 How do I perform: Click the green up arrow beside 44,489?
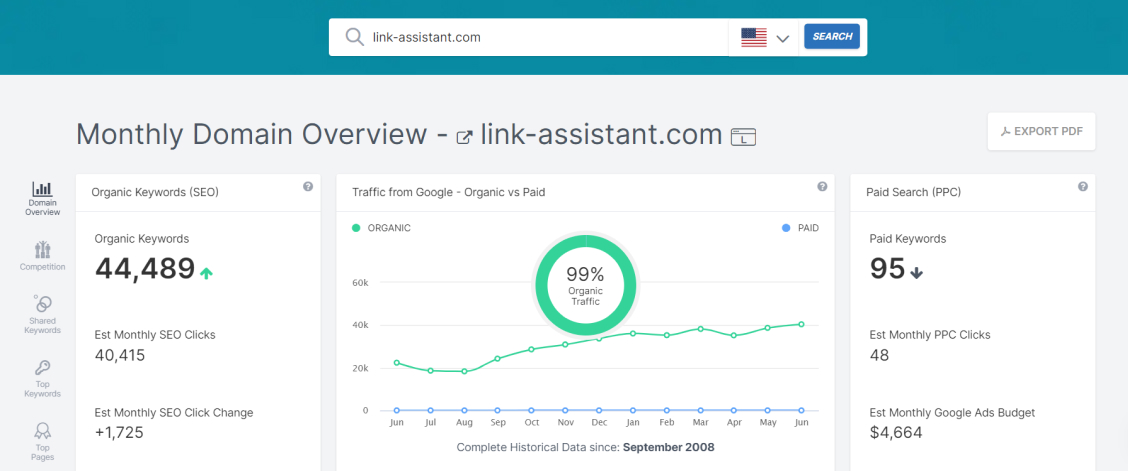pos(206,273)
